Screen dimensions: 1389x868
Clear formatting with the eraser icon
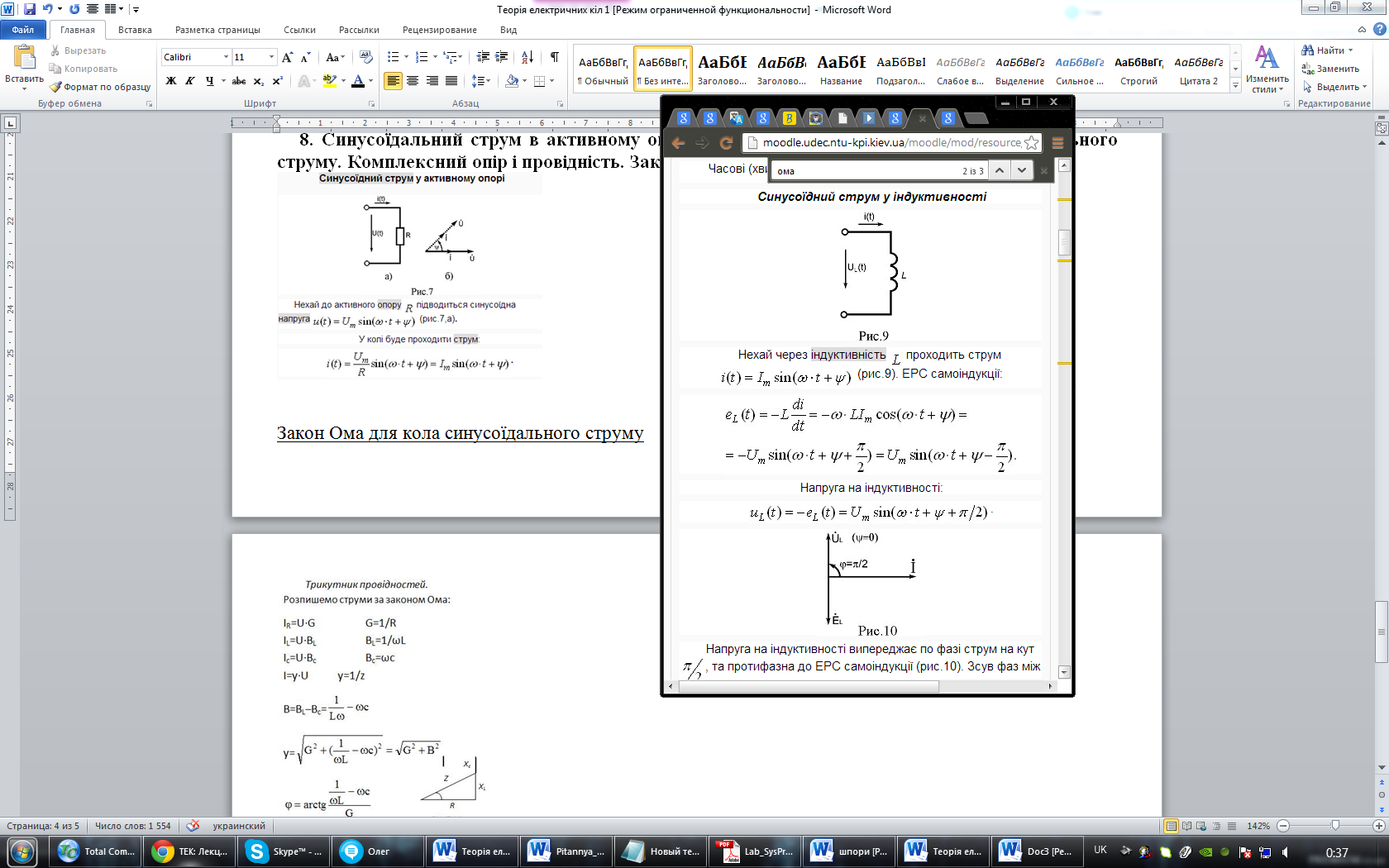click(x=366, y=57)
